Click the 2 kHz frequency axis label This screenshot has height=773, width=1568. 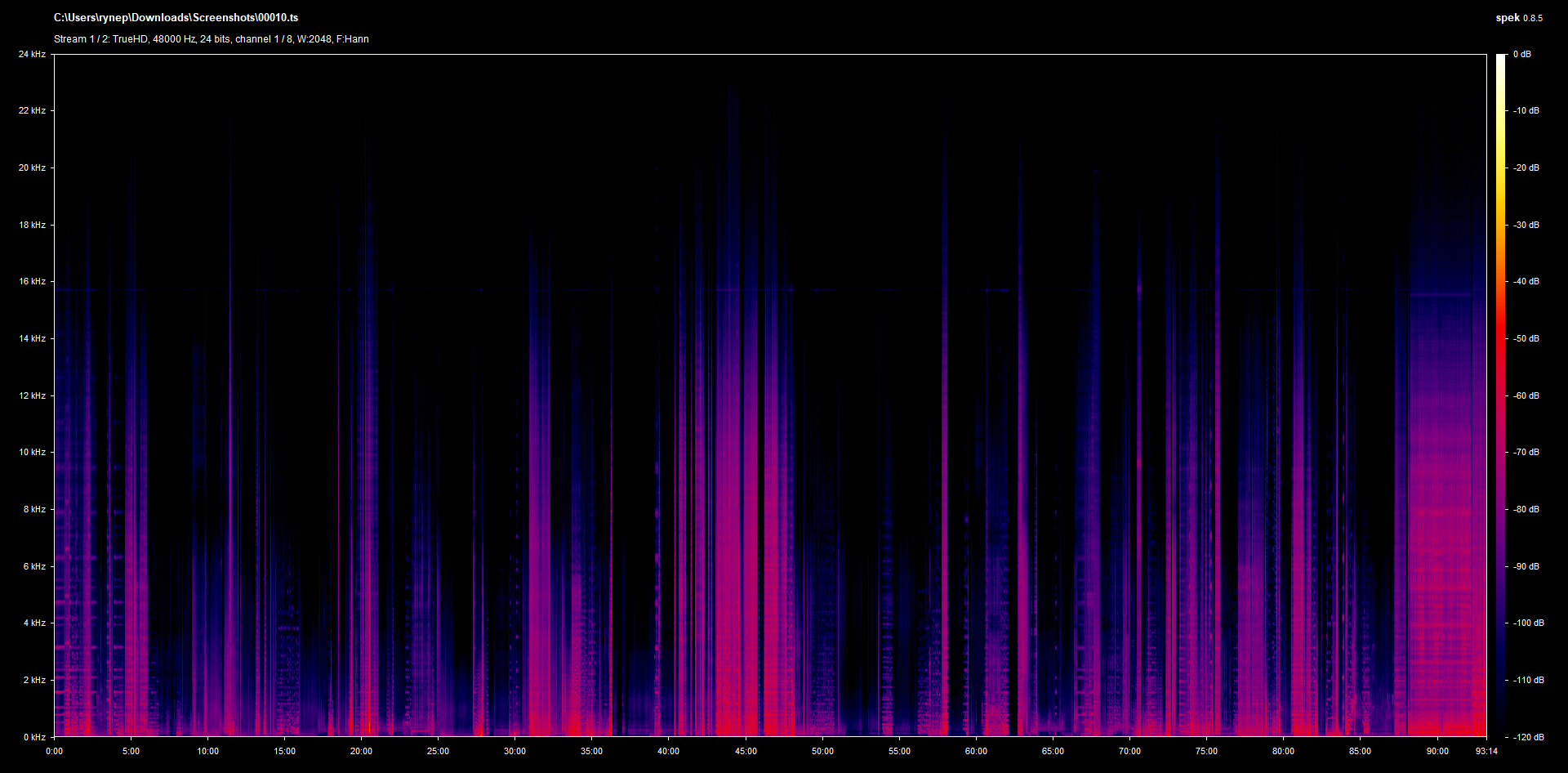[x=33, y=680]
